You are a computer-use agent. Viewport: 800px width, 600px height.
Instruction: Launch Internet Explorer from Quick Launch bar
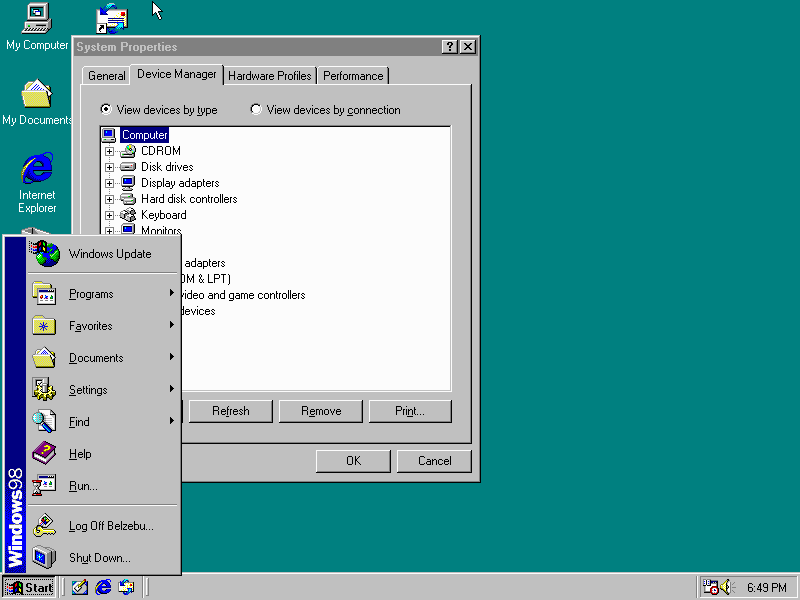point(103,587)
